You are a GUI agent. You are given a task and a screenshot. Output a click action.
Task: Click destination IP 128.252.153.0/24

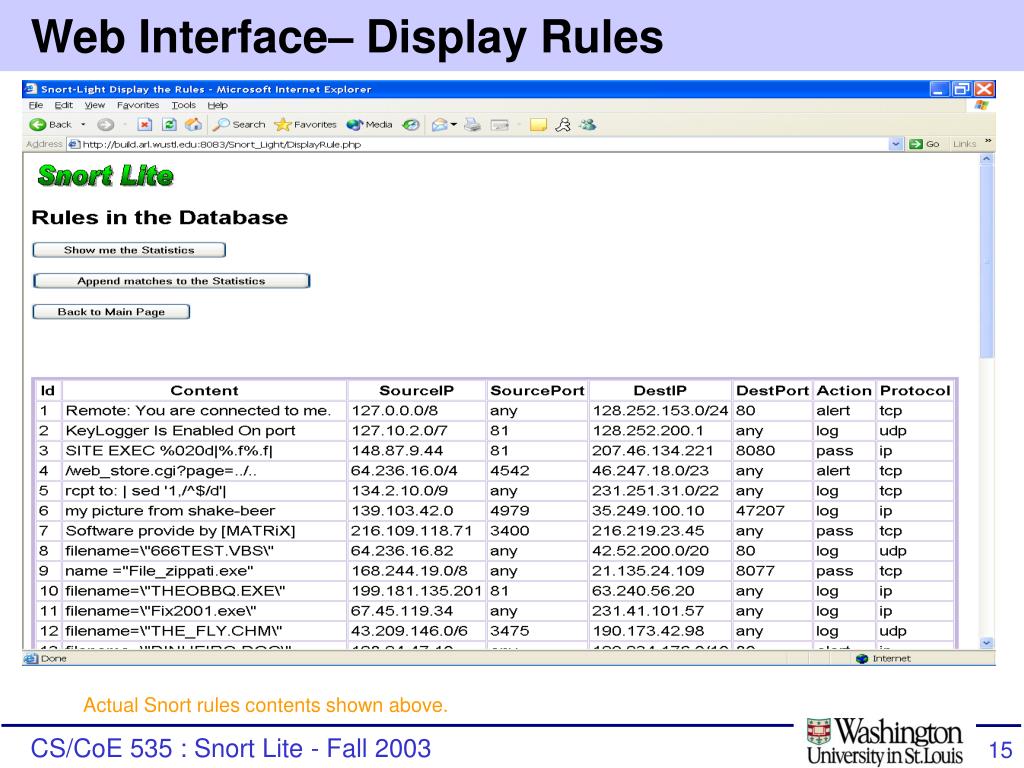(x=660, y=411)
